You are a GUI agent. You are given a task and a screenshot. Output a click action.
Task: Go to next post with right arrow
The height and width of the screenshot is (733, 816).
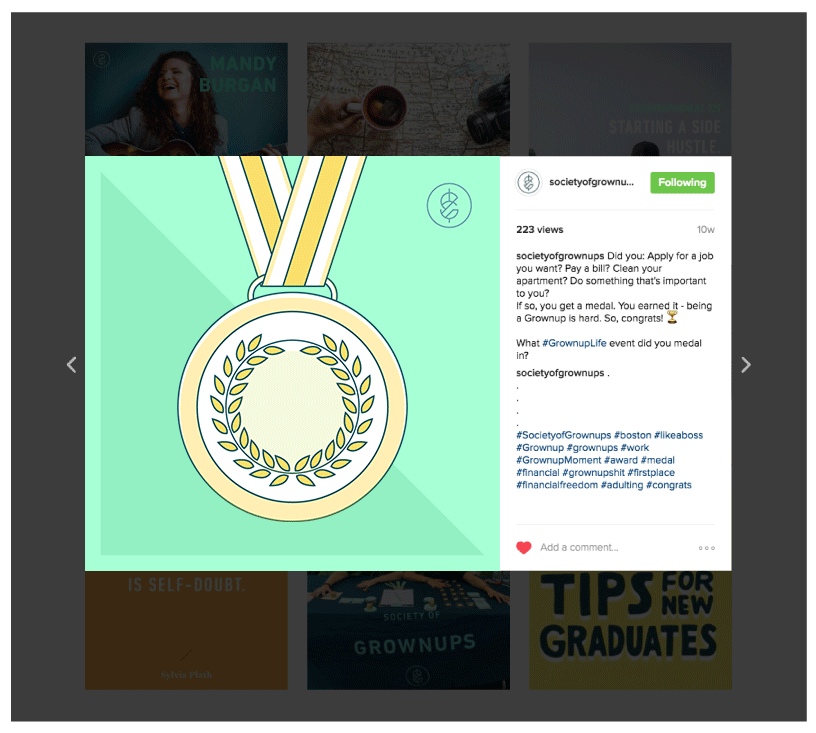click(746, 365)
